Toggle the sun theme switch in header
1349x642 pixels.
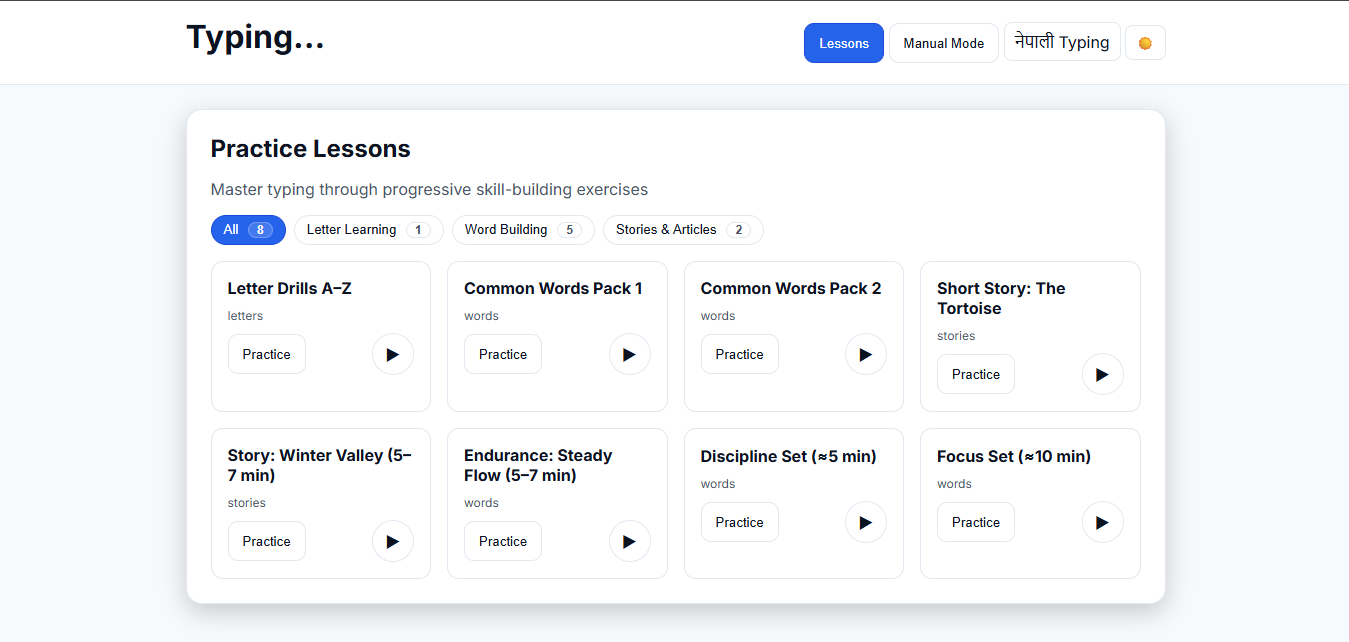coord(1145,43)
